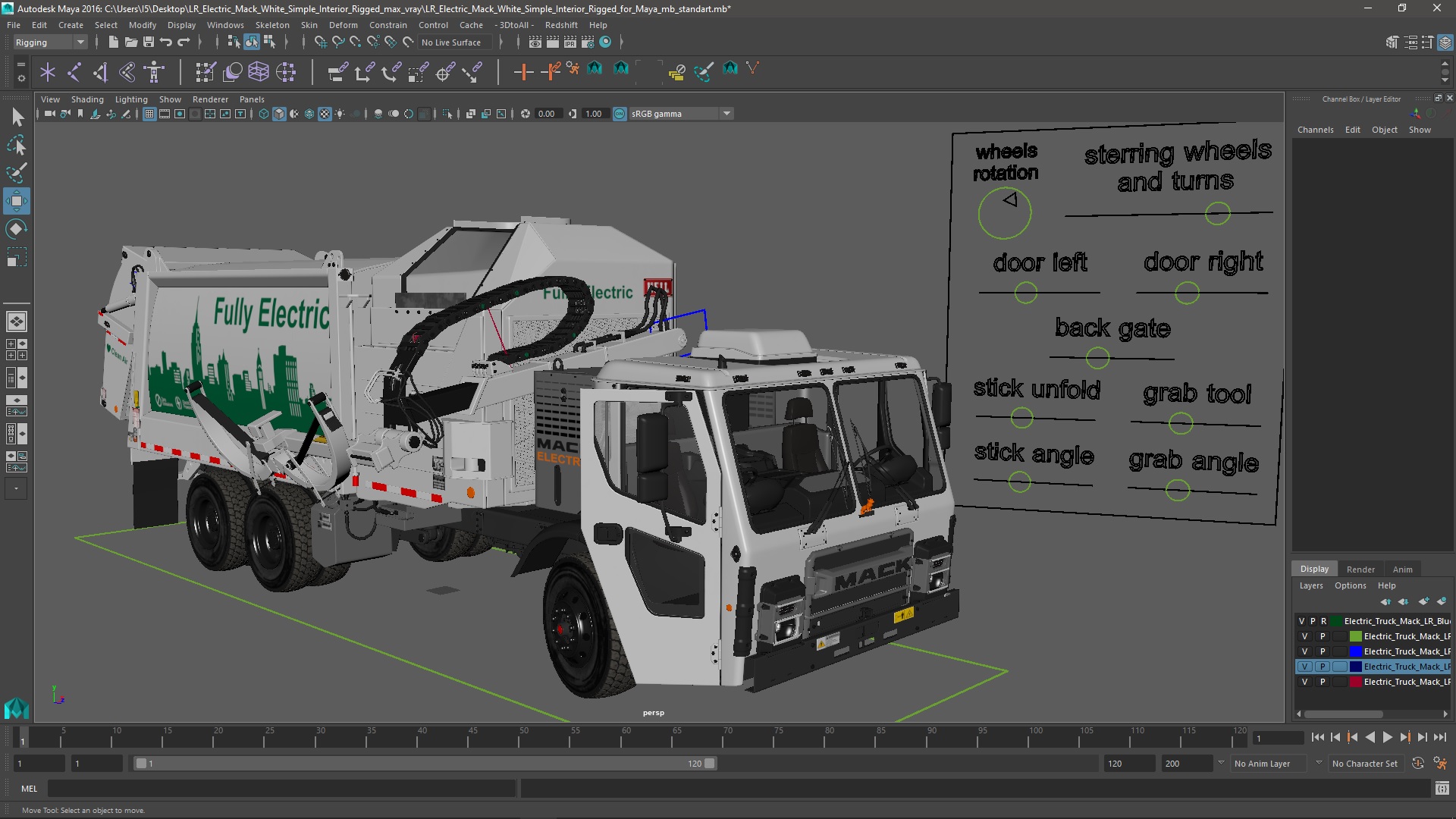Select the IK Handle shelf icon
1456x819 pixels.
(100, 72)
